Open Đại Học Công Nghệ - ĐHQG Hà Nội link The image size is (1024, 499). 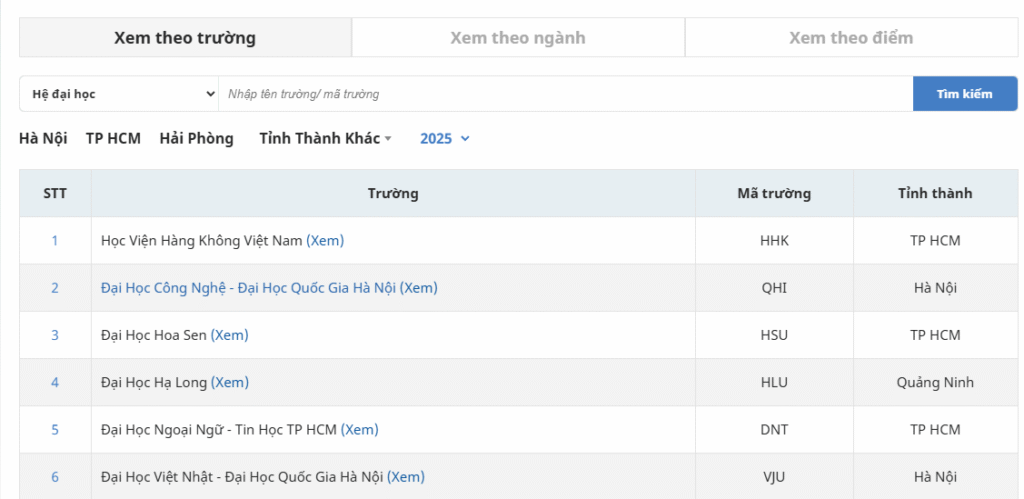coord(269,288)
